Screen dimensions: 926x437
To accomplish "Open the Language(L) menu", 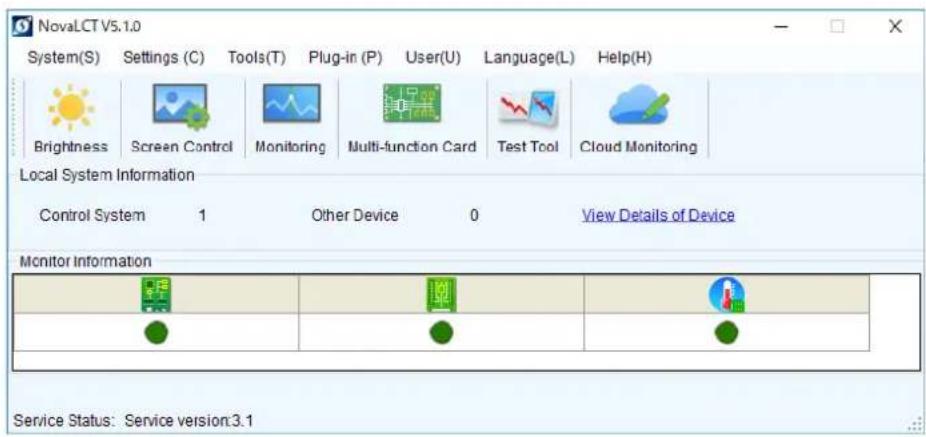I will click(529, 58).
